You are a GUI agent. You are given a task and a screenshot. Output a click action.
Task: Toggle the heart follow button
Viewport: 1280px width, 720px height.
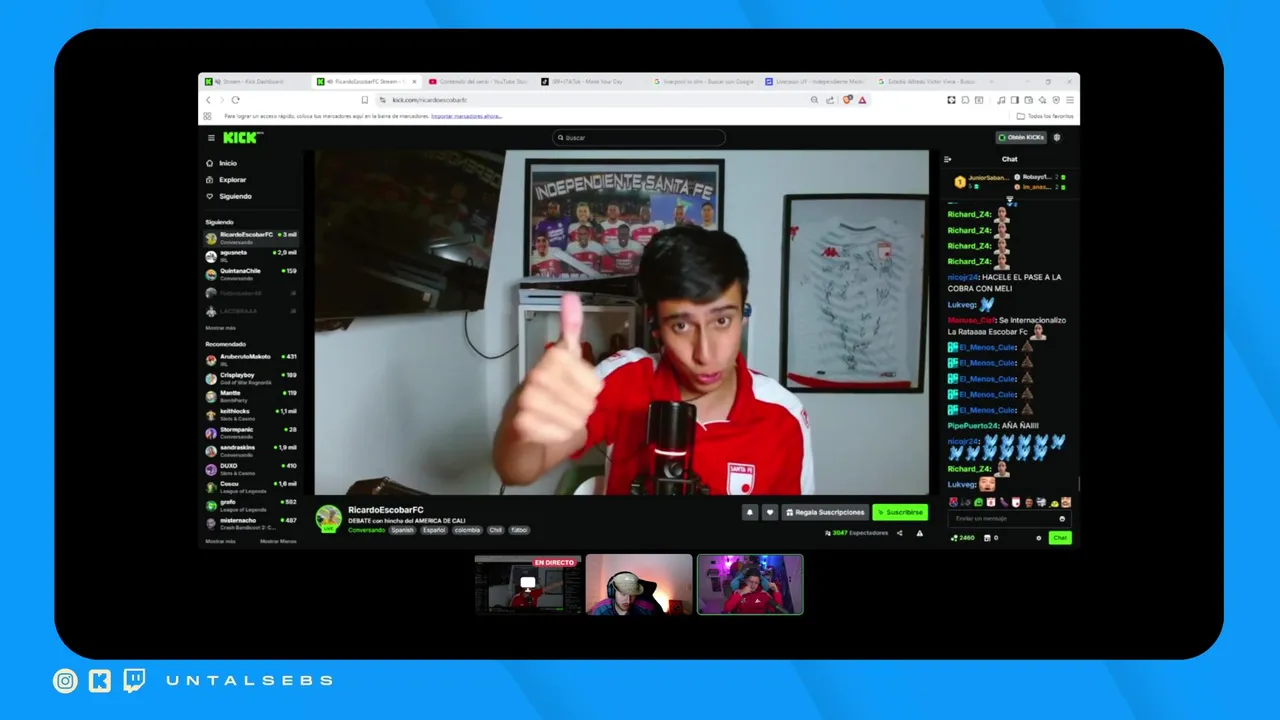[769, 512]
